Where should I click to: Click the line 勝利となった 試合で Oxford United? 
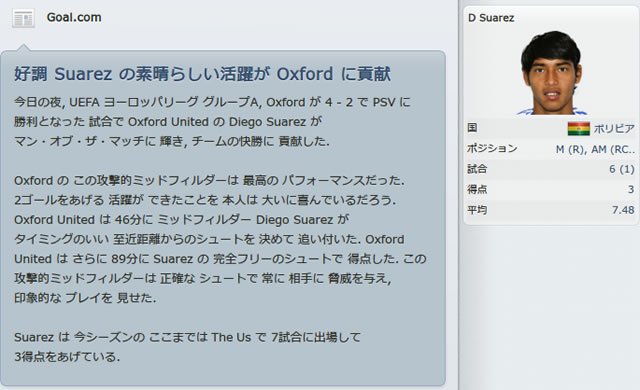click(168, 122)
